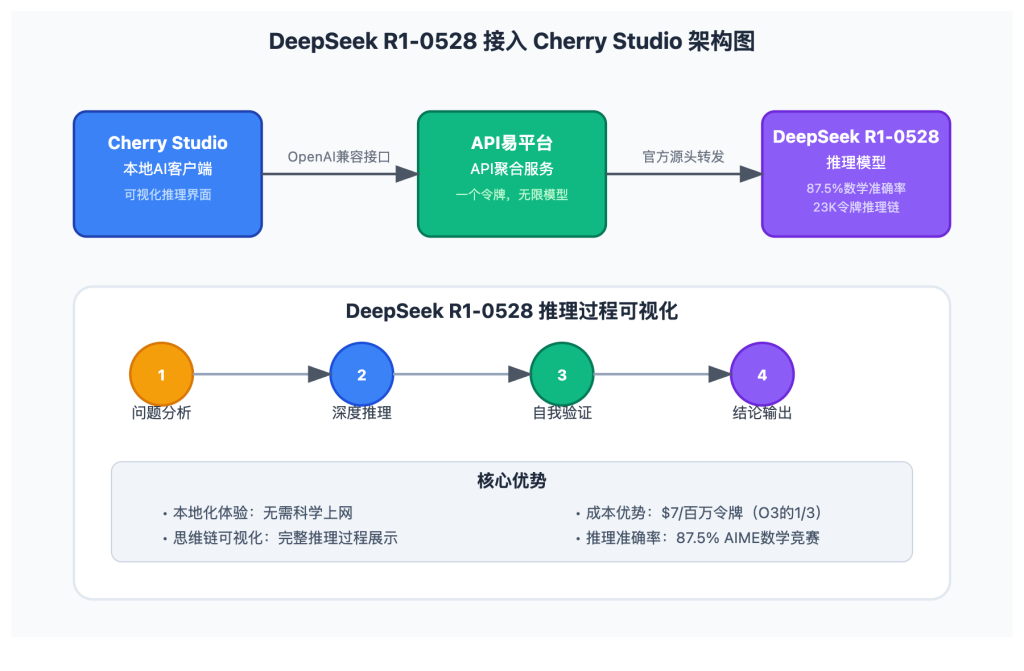1024x671 pixels.
Task: Select step 4 结论输出 circle
Action: click(762, 375)
